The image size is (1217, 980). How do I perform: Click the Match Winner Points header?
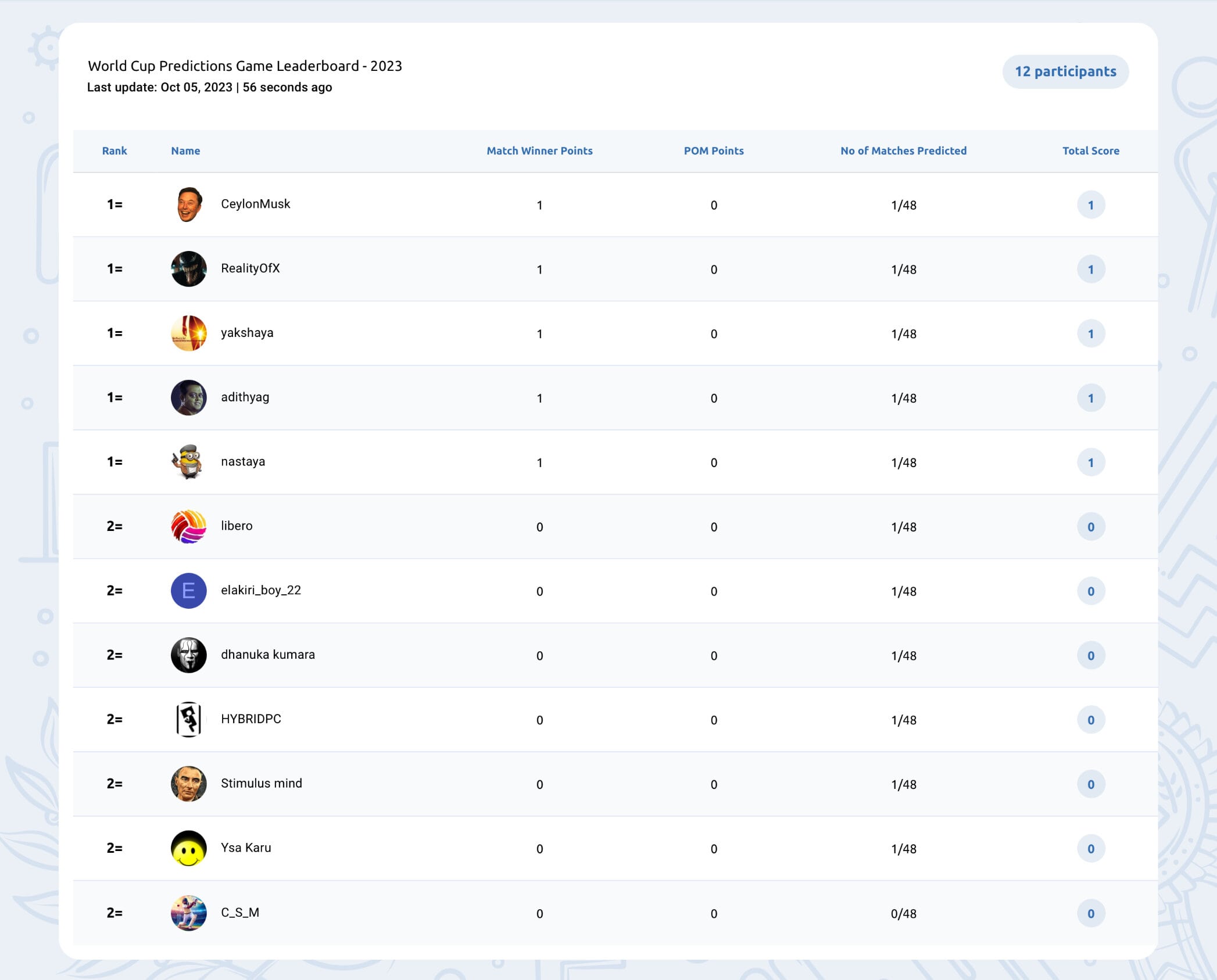click(539, 151)
